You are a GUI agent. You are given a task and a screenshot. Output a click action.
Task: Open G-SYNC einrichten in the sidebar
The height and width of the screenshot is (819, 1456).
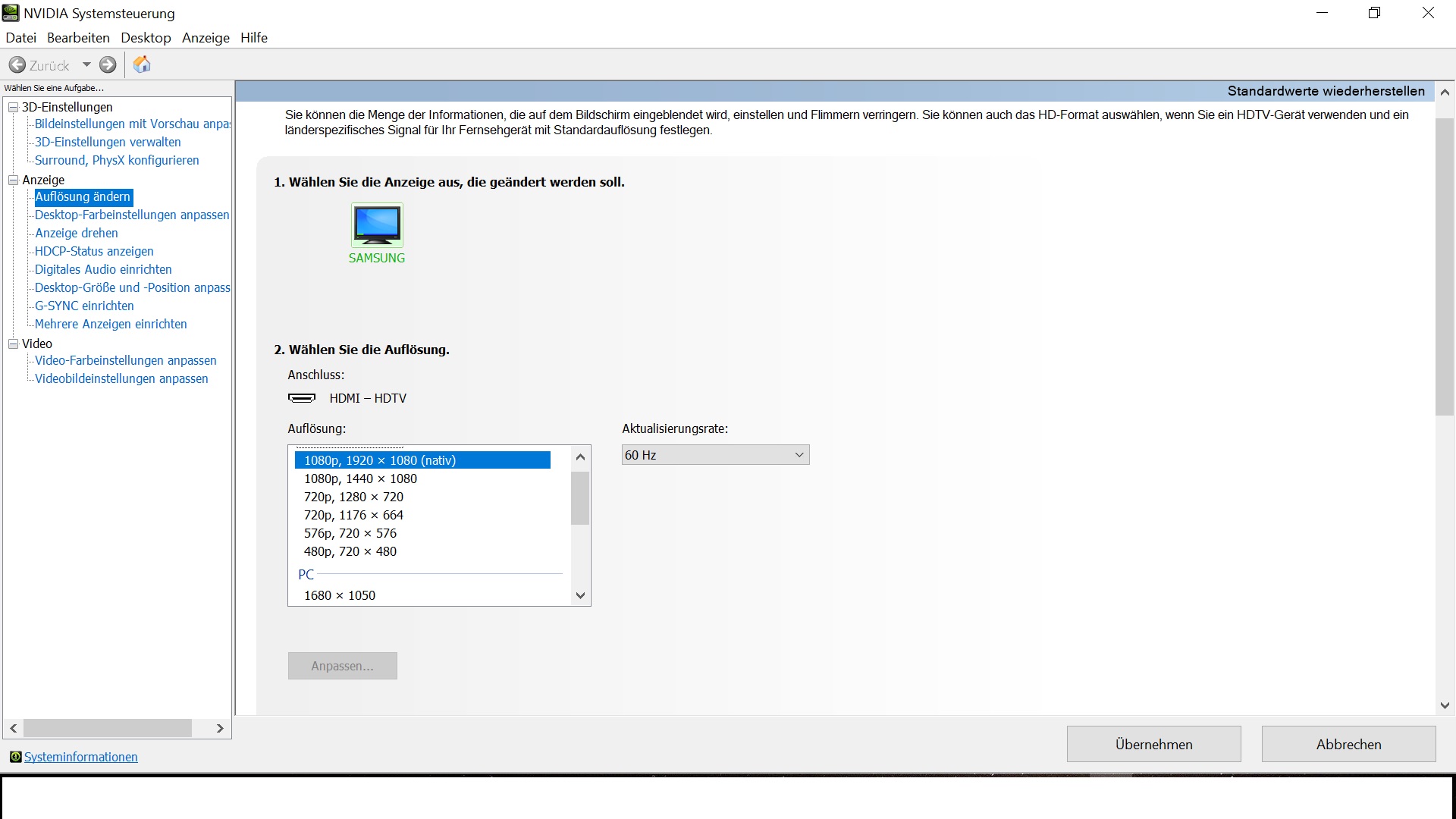coord(84,306)
